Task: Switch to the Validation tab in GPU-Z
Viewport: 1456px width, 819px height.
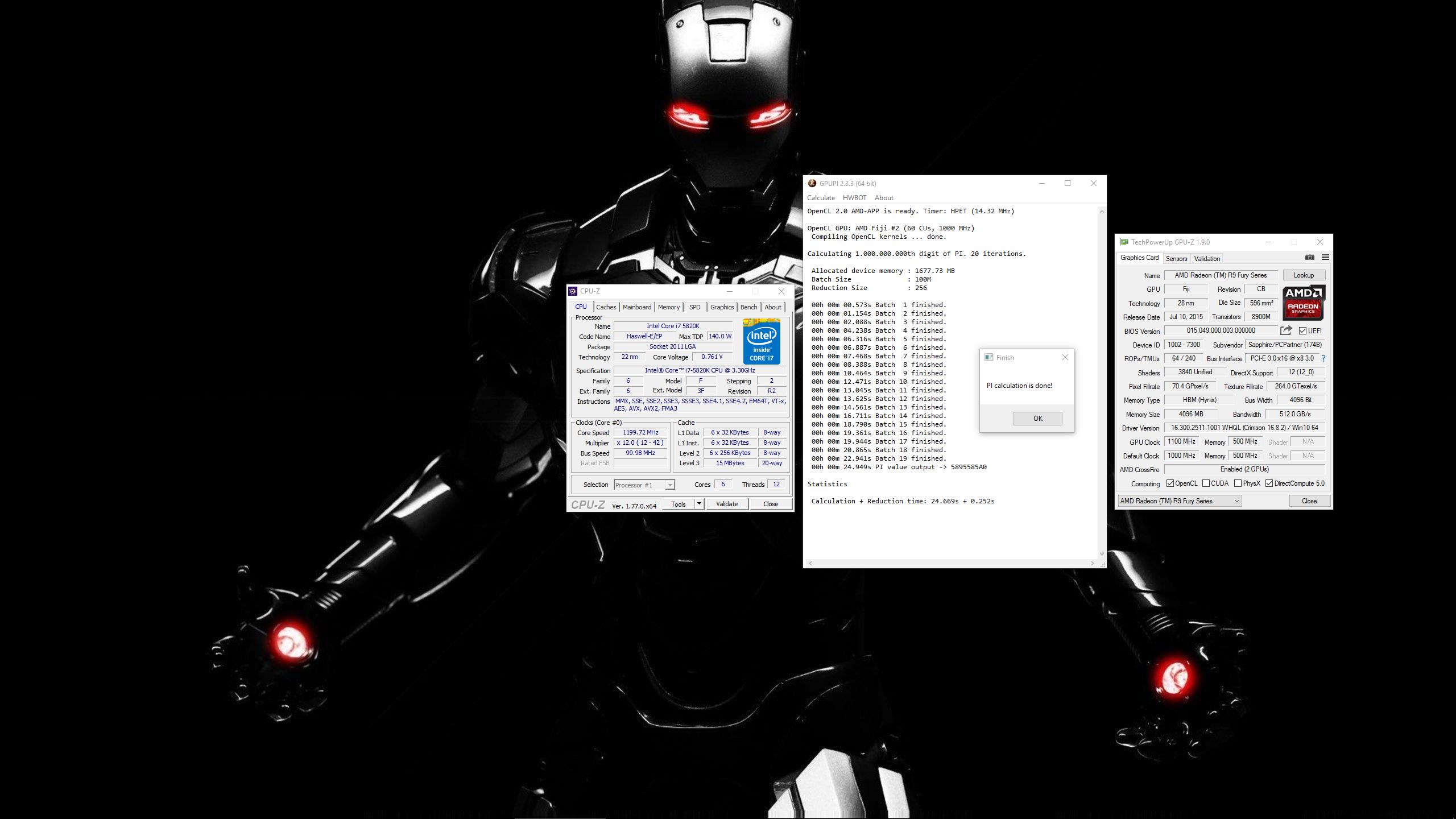Action: pyautogui.click(x=1207, y=259)
